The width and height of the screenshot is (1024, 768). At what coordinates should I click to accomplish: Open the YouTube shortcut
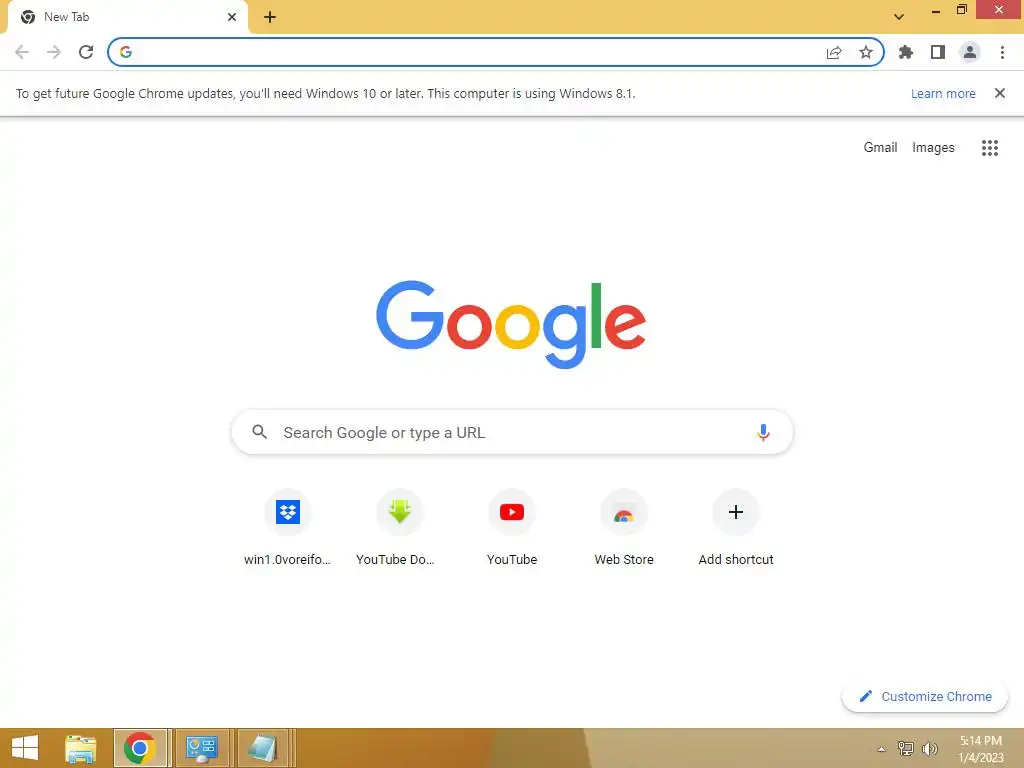pos(512,528)
